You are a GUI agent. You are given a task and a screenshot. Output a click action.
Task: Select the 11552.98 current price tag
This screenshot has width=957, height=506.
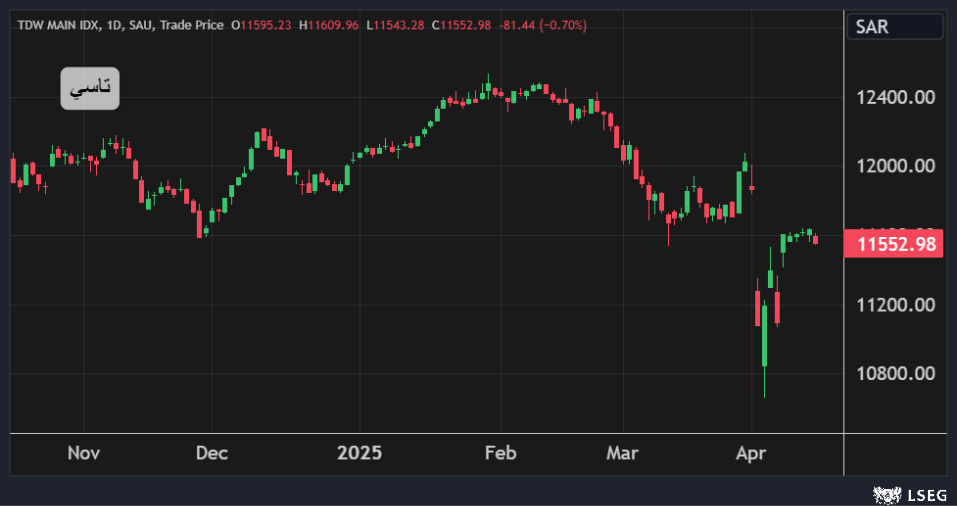(x=894, y=243)
